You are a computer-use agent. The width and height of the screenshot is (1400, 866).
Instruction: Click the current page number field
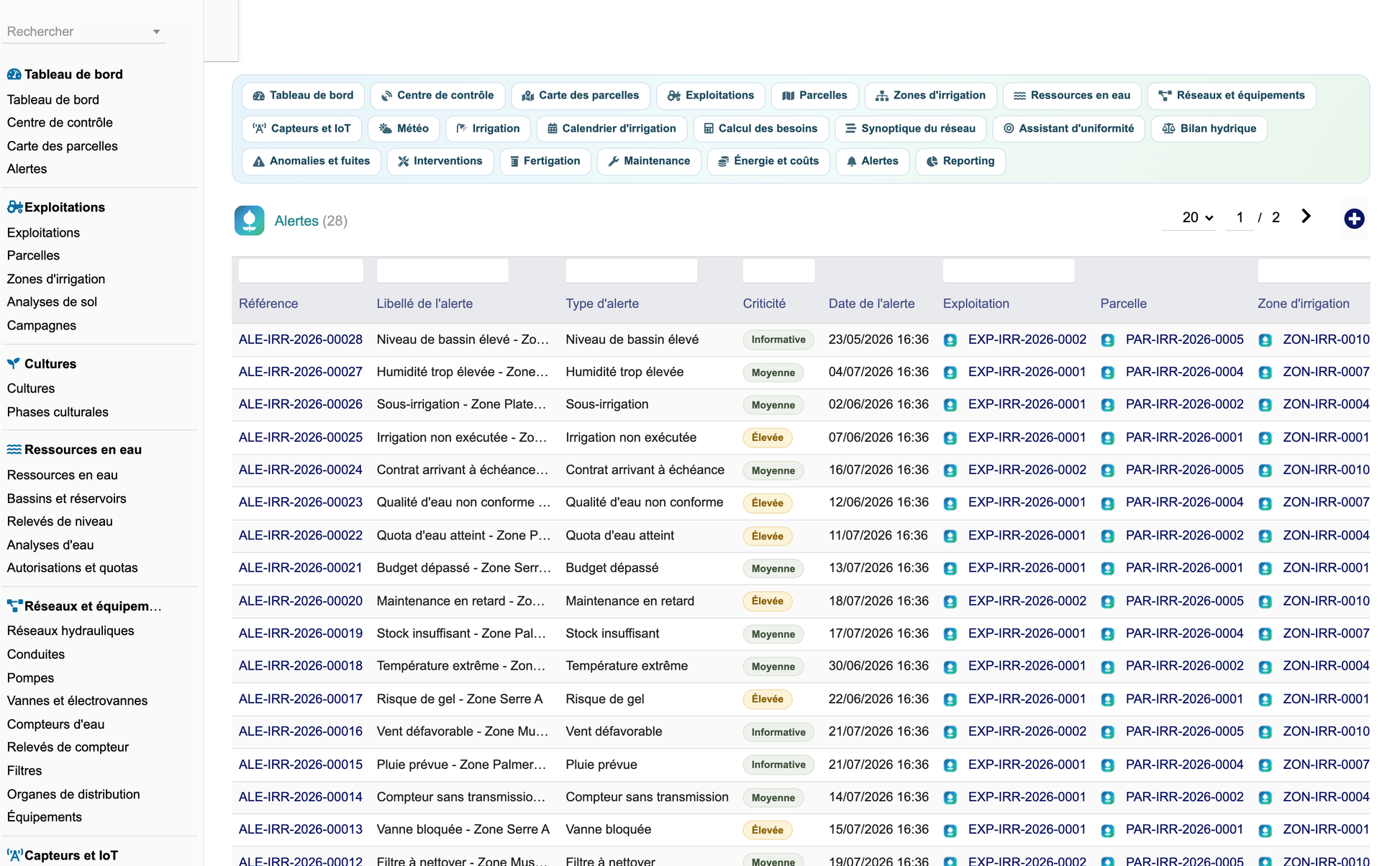point(1240,217)
